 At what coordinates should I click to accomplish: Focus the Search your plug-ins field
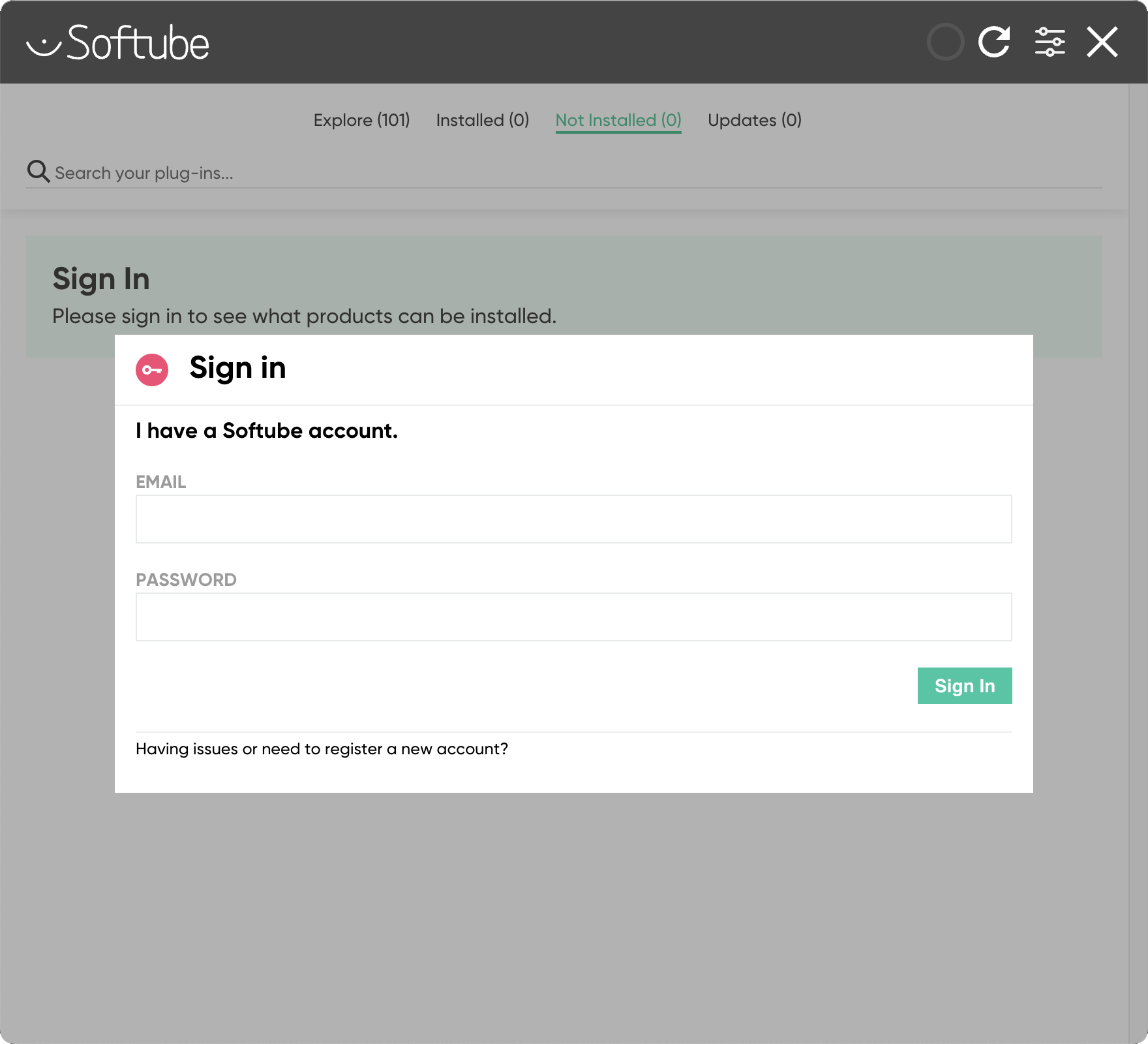564,173
